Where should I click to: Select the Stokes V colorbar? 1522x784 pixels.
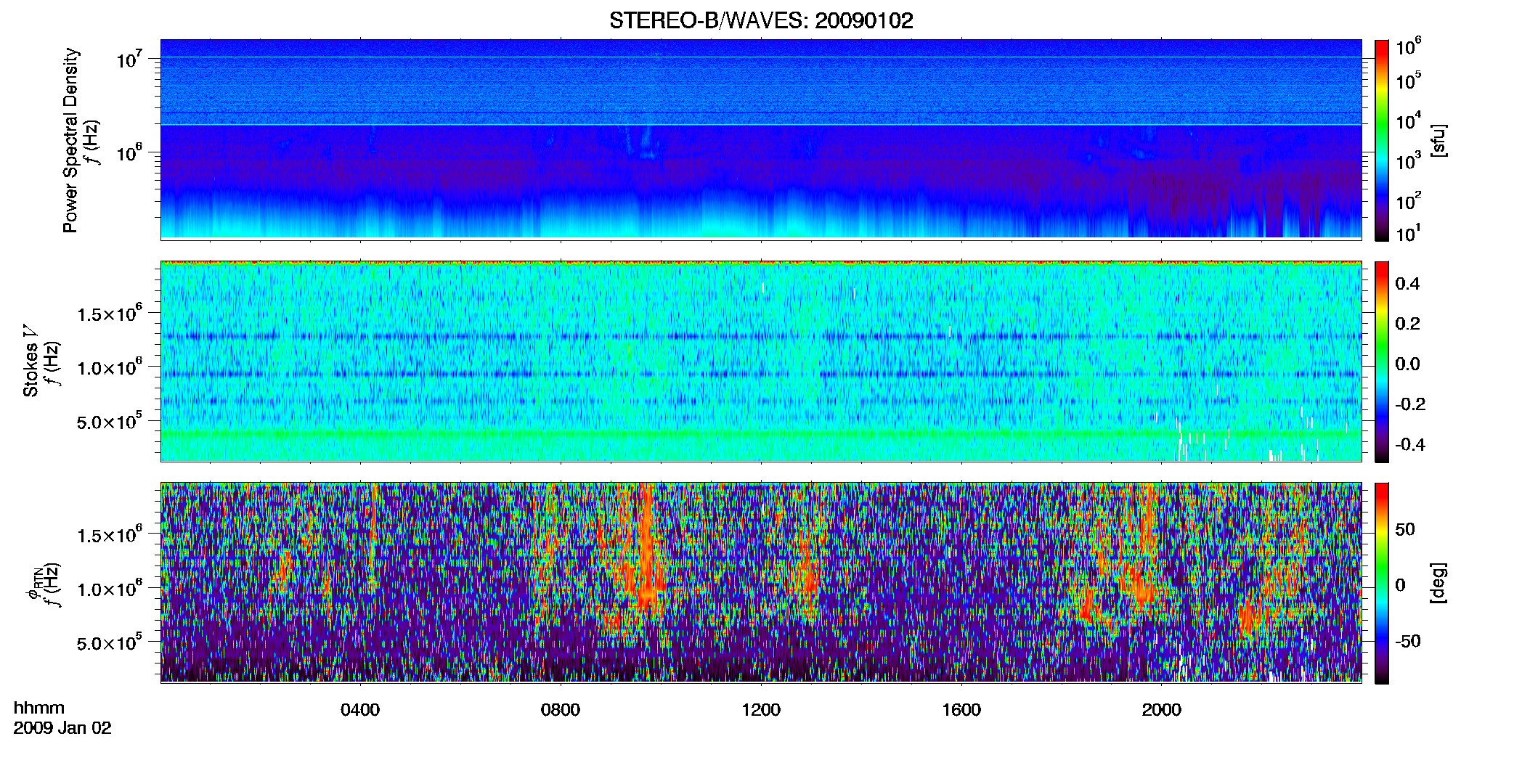pos(1382,362)
